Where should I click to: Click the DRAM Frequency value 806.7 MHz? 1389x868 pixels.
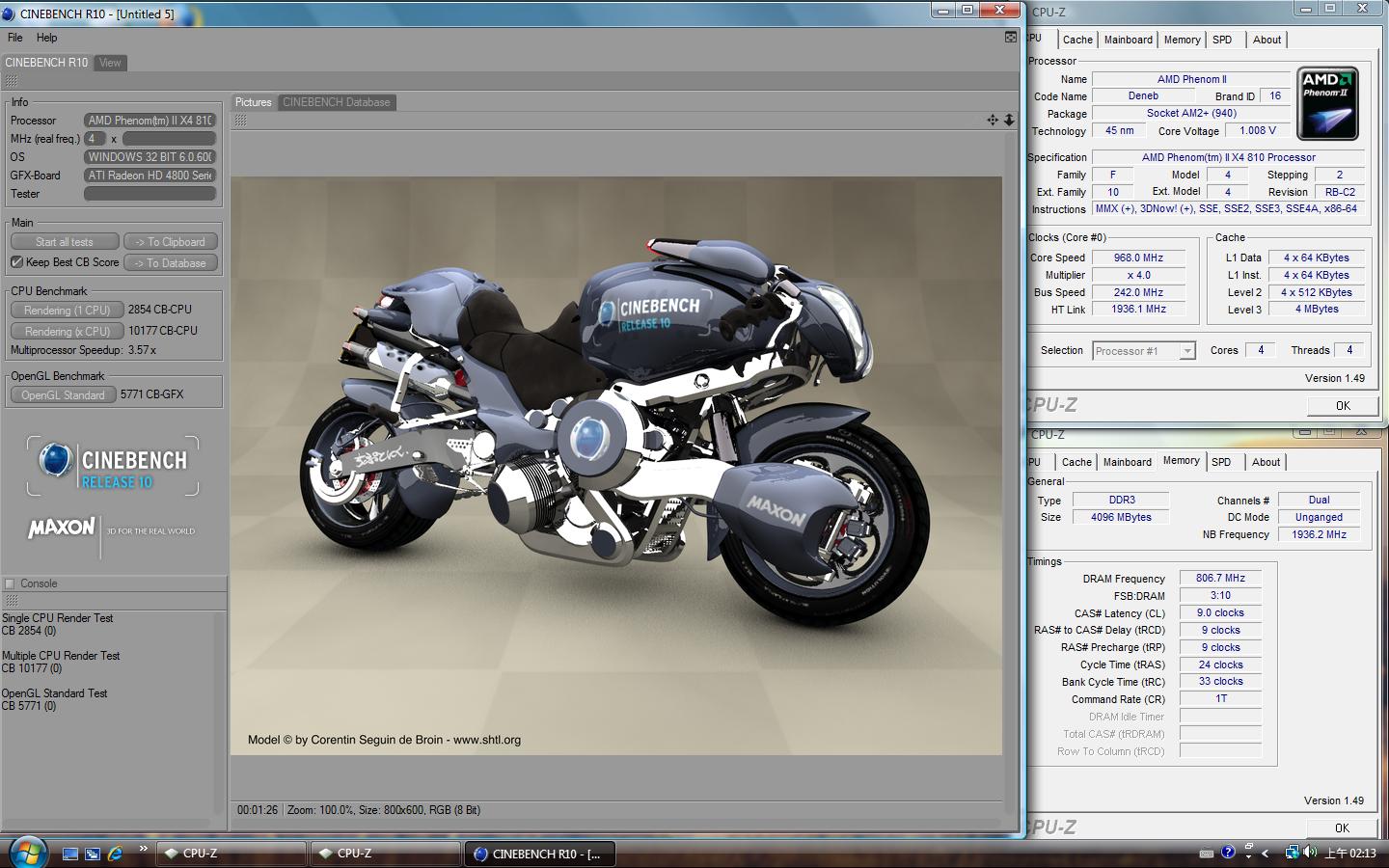tap(1220, 578)
